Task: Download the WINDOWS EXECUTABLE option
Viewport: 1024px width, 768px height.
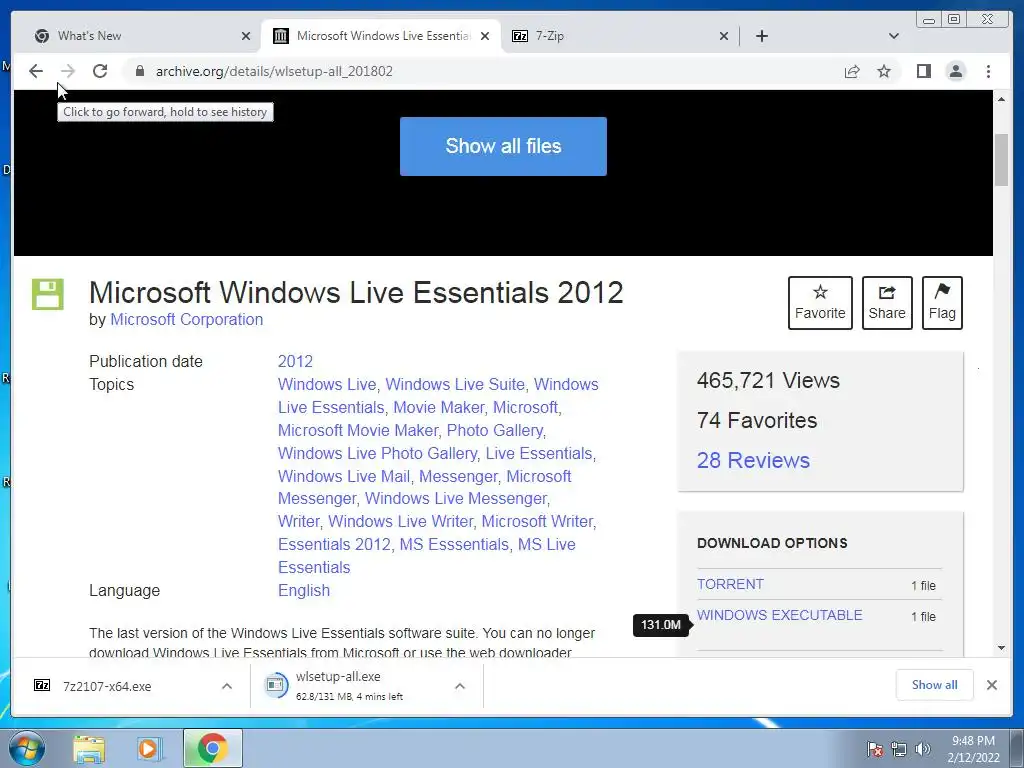Action: (779, 615)
